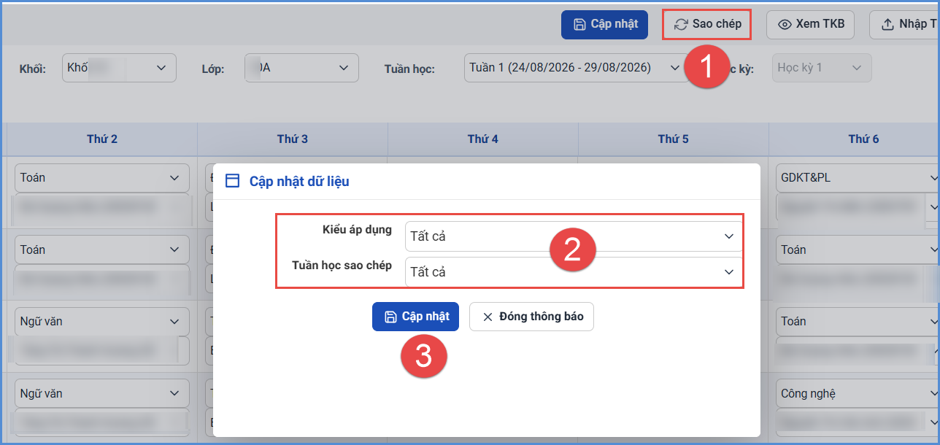Open the GDKT&PL subject dropdown under Thứ 6
This screenshot has height=445, width=940.
click(858, 178)
